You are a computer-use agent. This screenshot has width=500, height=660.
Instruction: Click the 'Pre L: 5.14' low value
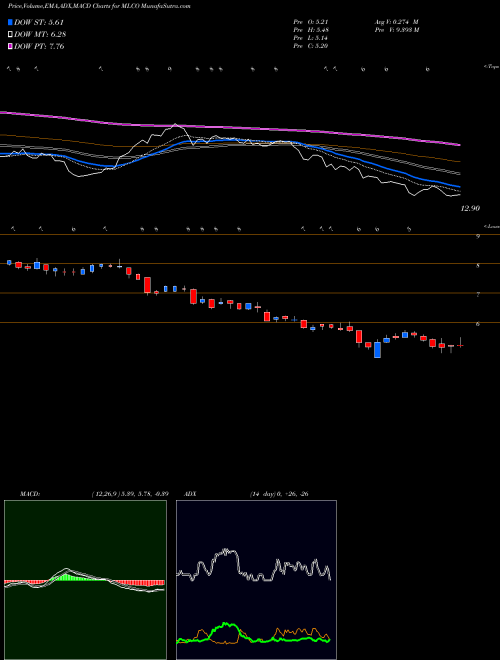pos(311,38)
